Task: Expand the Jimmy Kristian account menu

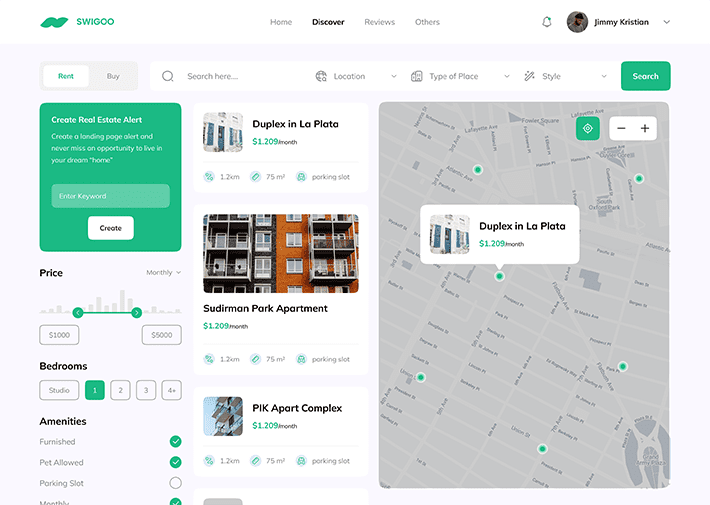Action: [667, 22]
